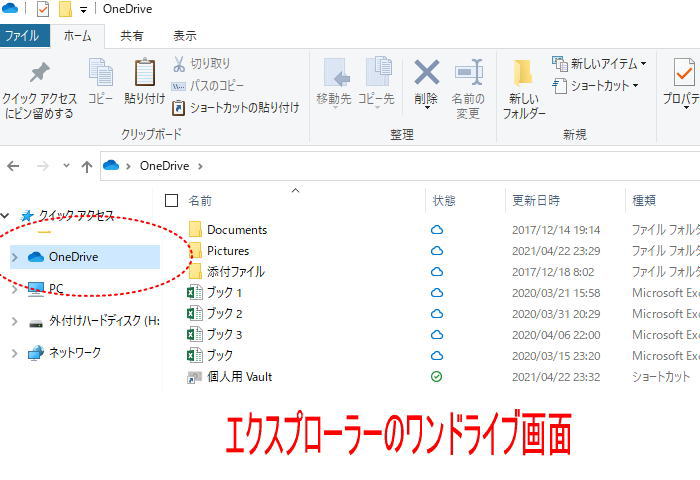Viewport: 700px width, 480px height.
Task: Click cloud status icon for Documents
Action: (437, 230)
